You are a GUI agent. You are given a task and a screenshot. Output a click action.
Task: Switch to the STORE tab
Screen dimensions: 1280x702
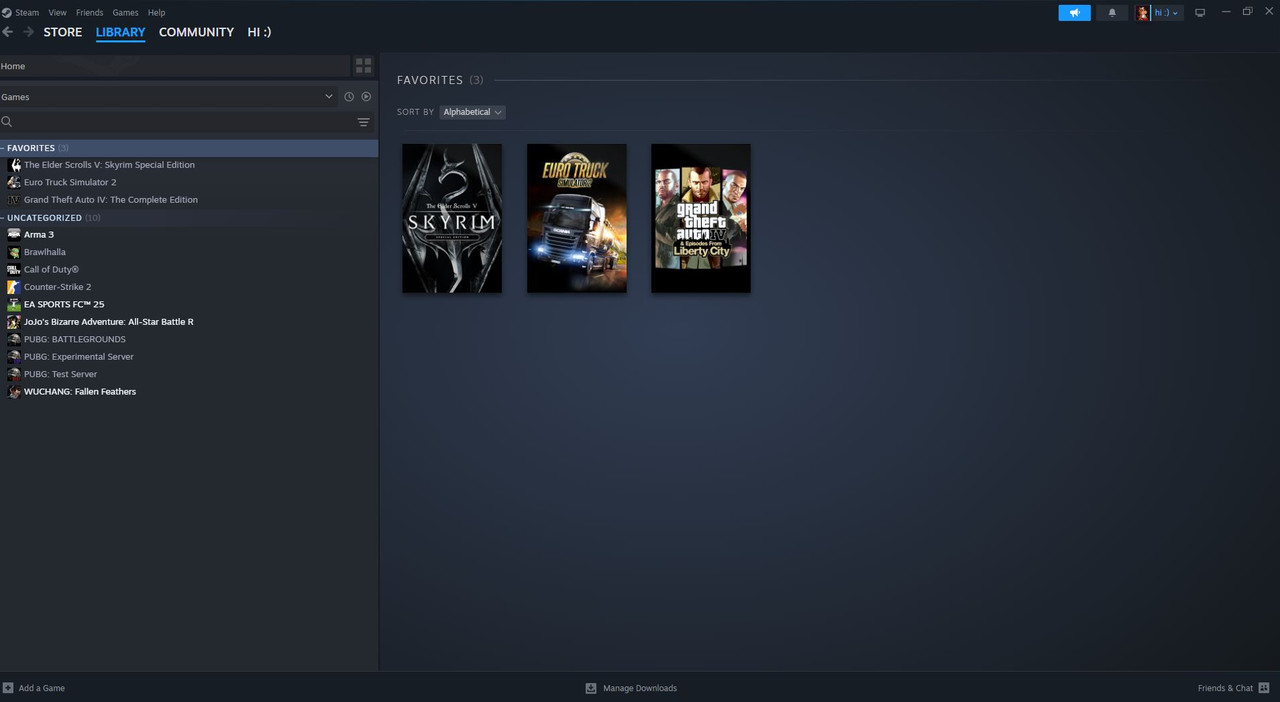point(63,32)
